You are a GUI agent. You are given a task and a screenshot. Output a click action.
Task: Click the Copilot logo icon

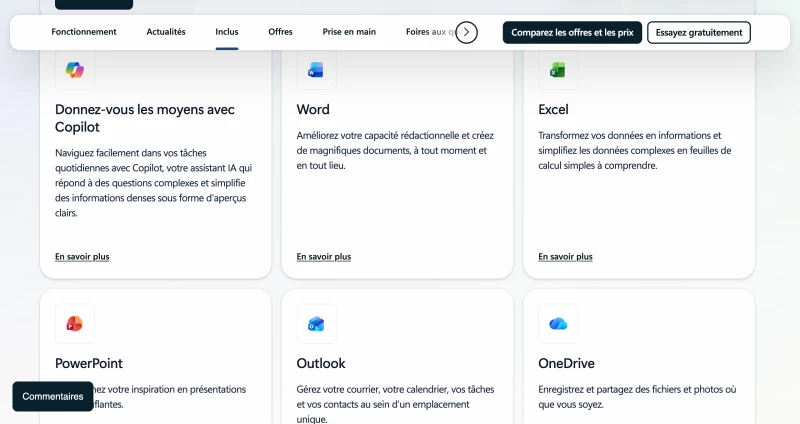pyautogui.click(x=75, y=70)
